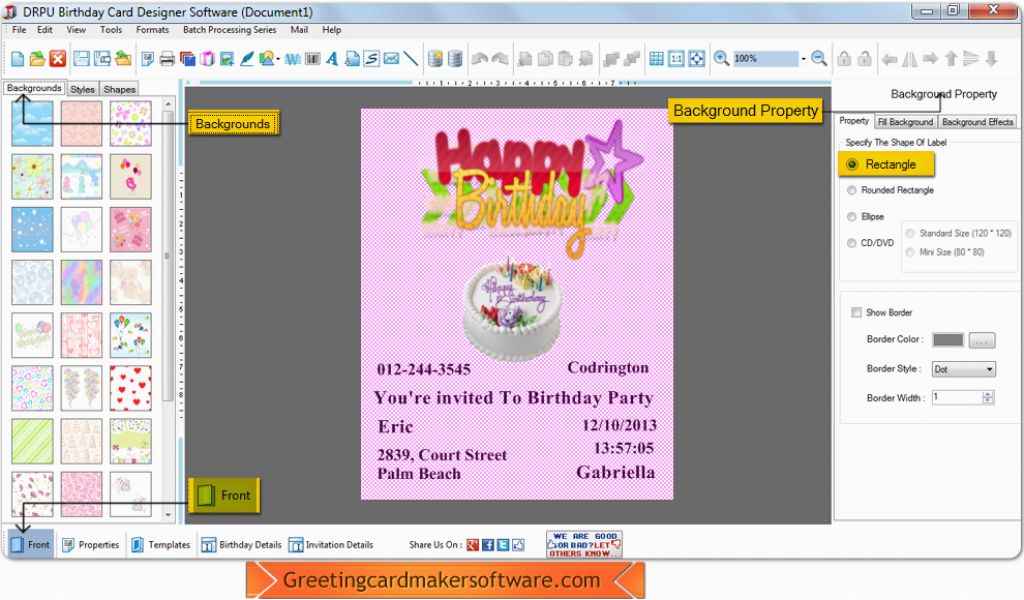Select the pen signature tool icon
Image resolution: width=1024 pixels, height=600 pixels.
pyautogui.click(x=246, y=59)
